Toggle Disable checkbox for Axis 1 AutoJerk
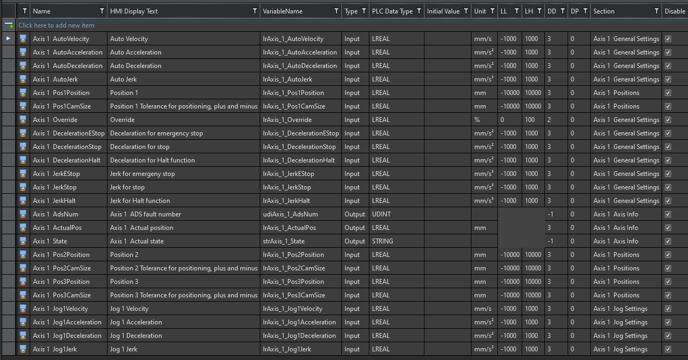Image resolution: width=688 pixels, height=360 pixels. 668,79
